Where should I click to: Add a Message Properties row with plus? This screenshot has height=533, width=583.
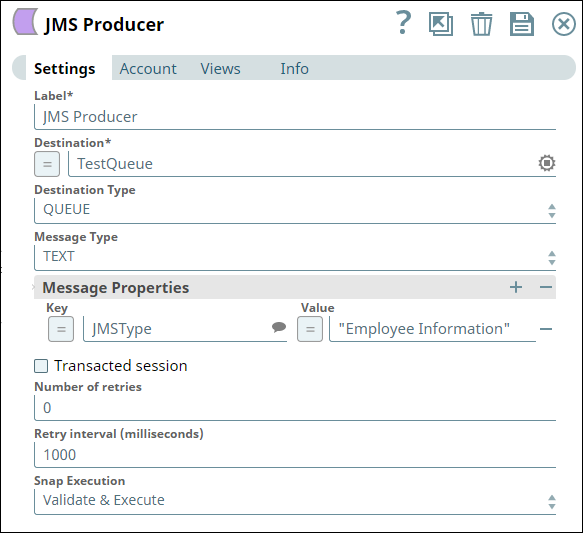tap(516, 287)
